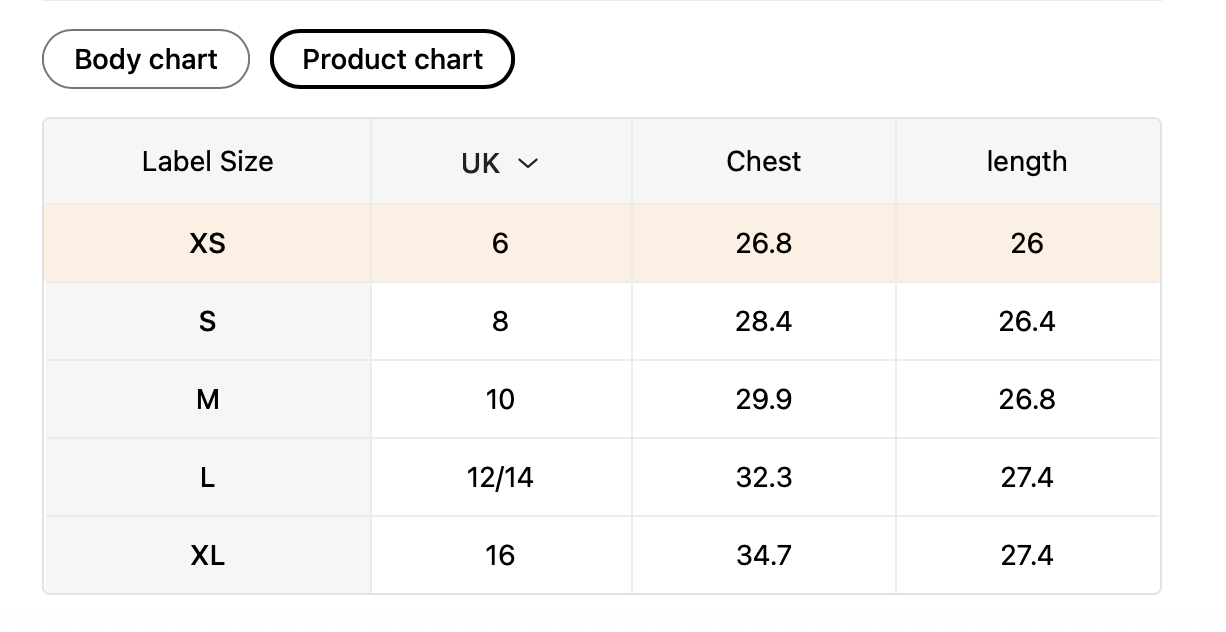The width and height of the screenshot is (1226, 632).
Task: Select the XL size row label
Action: [x=207, y=555]
